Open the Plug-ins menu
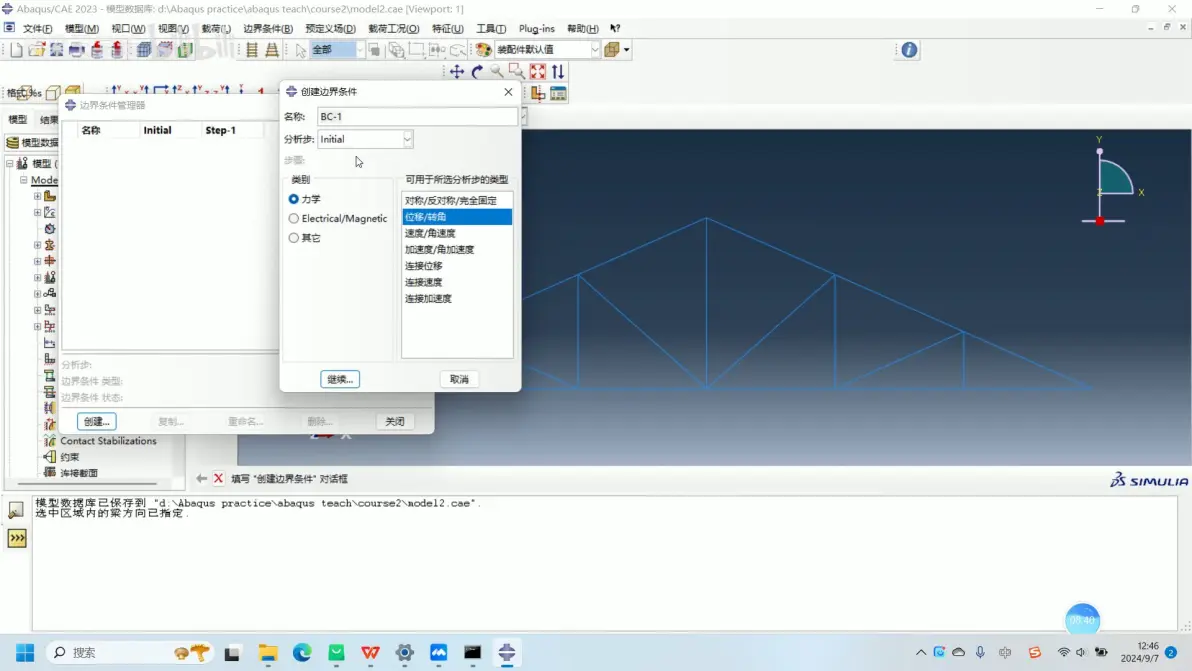This screenshot has width=1192, height=671. [537, 29]
